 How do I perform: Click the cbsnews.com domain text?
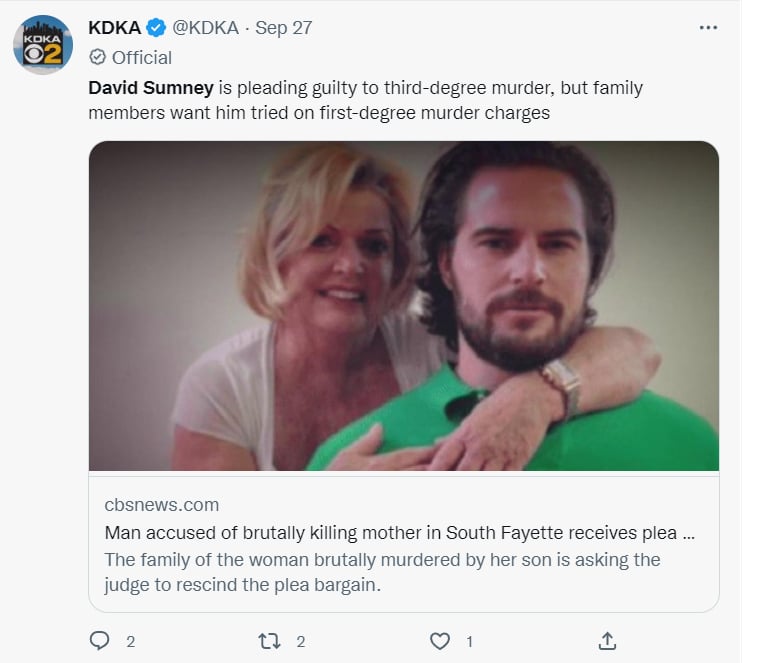[161, 505]
